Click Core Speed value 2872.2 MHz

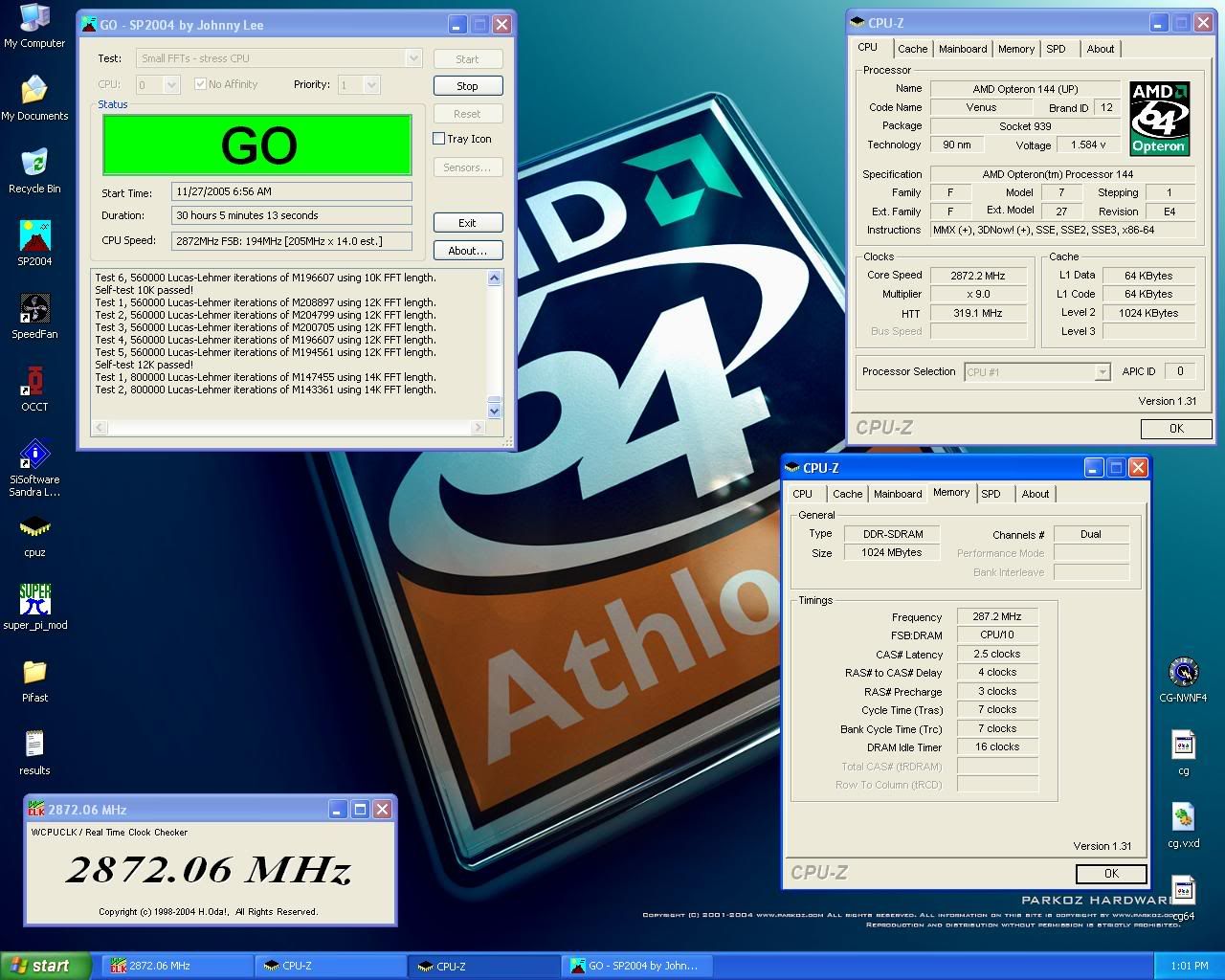point(977,276)
